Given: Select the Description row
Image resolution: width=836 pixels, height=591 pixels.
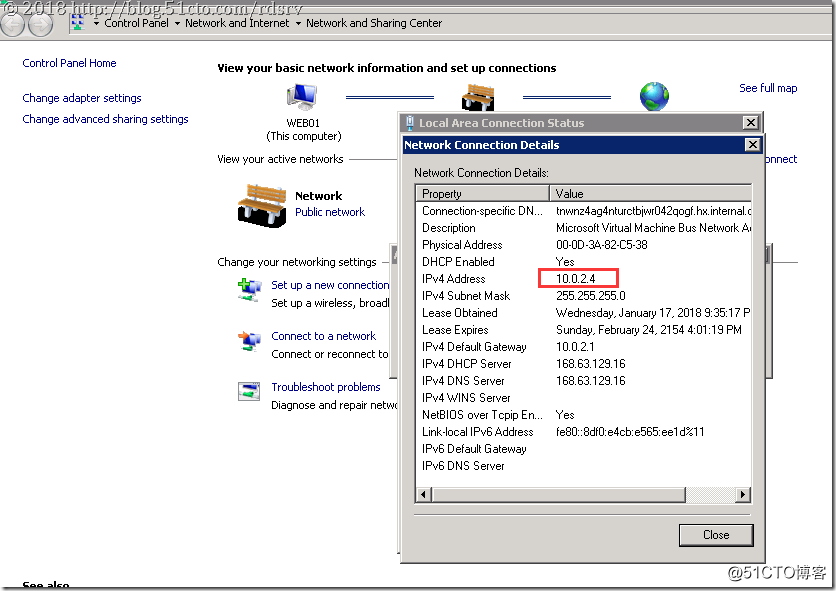Looking at the screenshot, I should click(x=584, y=228).
